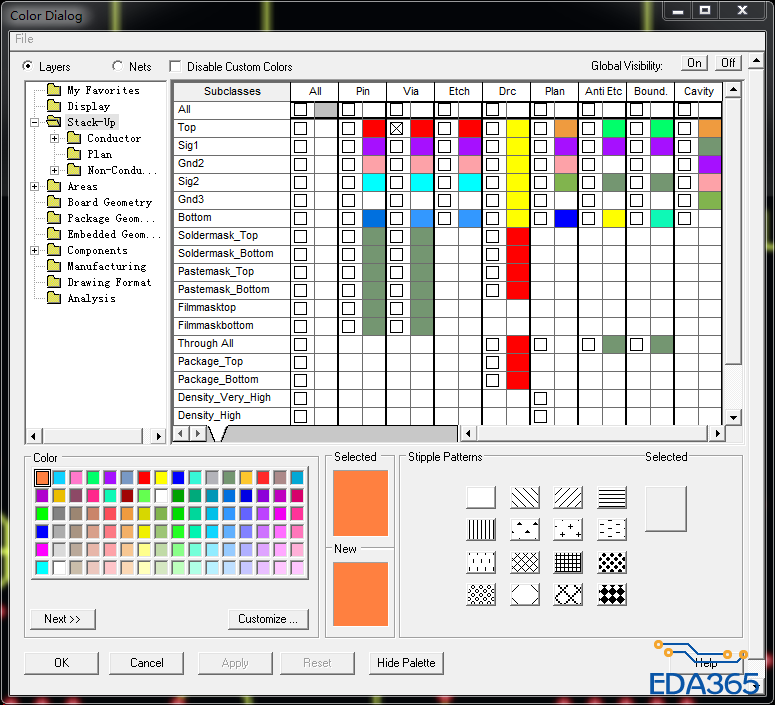The height and width of the screenshot is (705, 775).
Task: Select the crosshatch diamond stipple pattern
Action: (524, 563)
